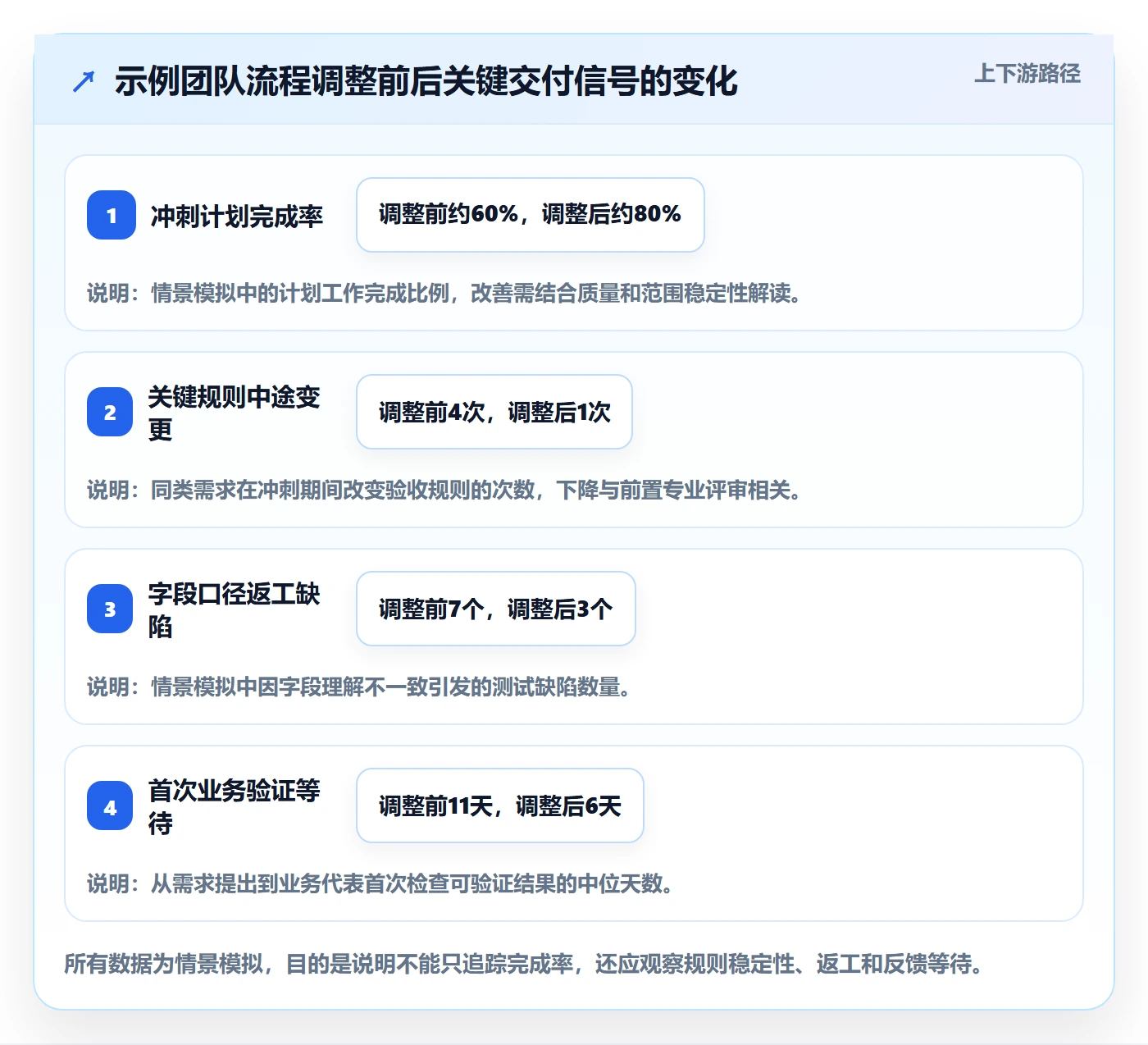Click the 调整前约60%，调整后约80% value box
This screenshot has width=1148, height=1045.
point(531,215)
